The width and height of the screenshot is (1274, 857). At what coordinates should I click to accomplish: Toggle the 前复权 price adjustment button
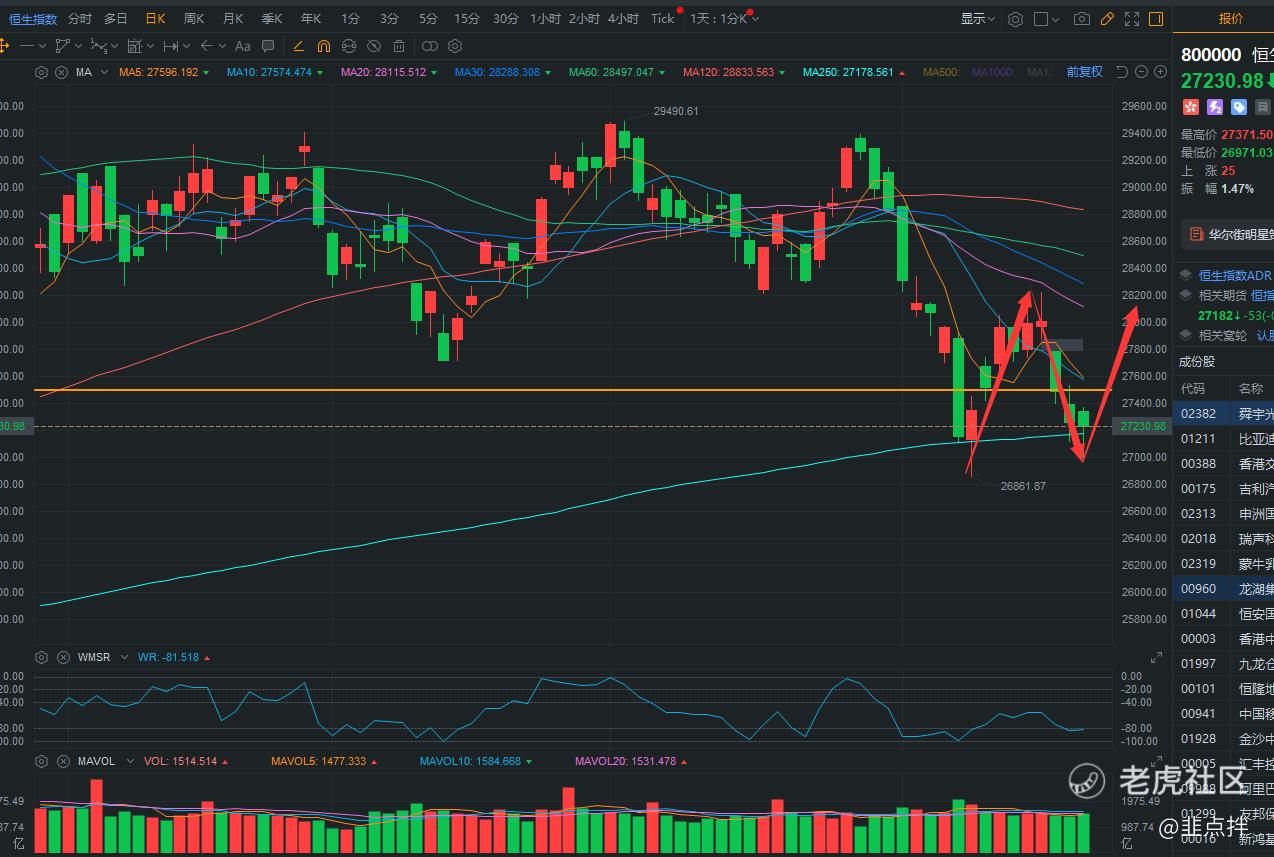[1084, 72]
